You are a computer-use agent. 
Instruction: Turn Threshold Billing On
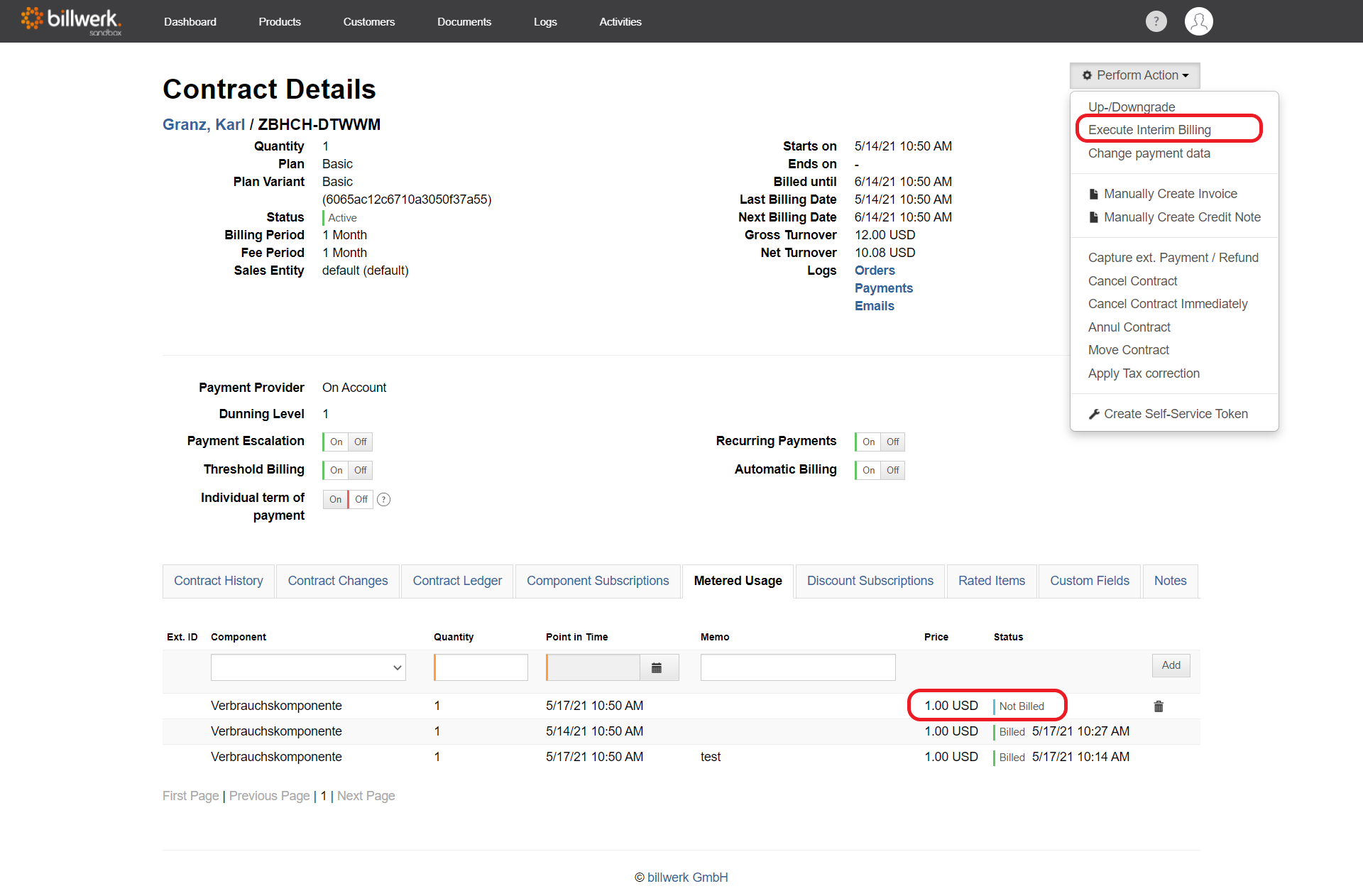point(336,470)
